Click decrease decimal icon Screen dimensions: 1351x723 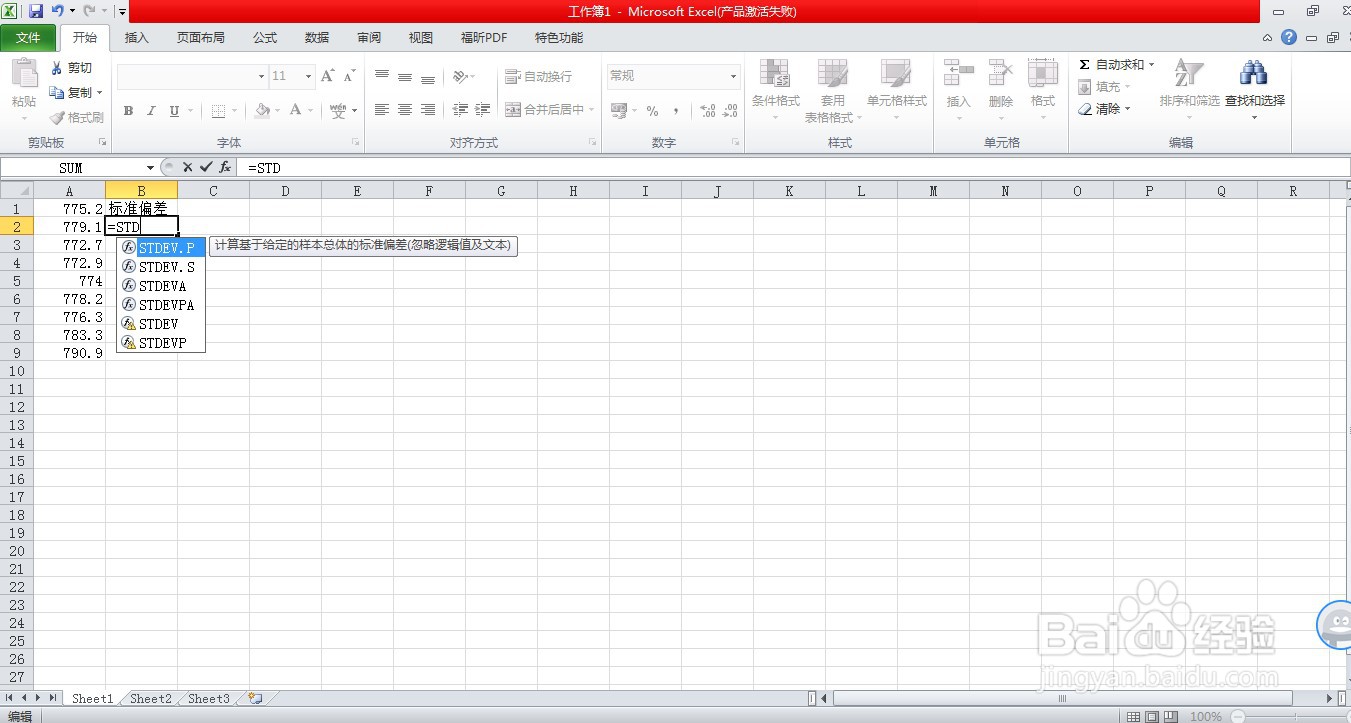(731, 111)
